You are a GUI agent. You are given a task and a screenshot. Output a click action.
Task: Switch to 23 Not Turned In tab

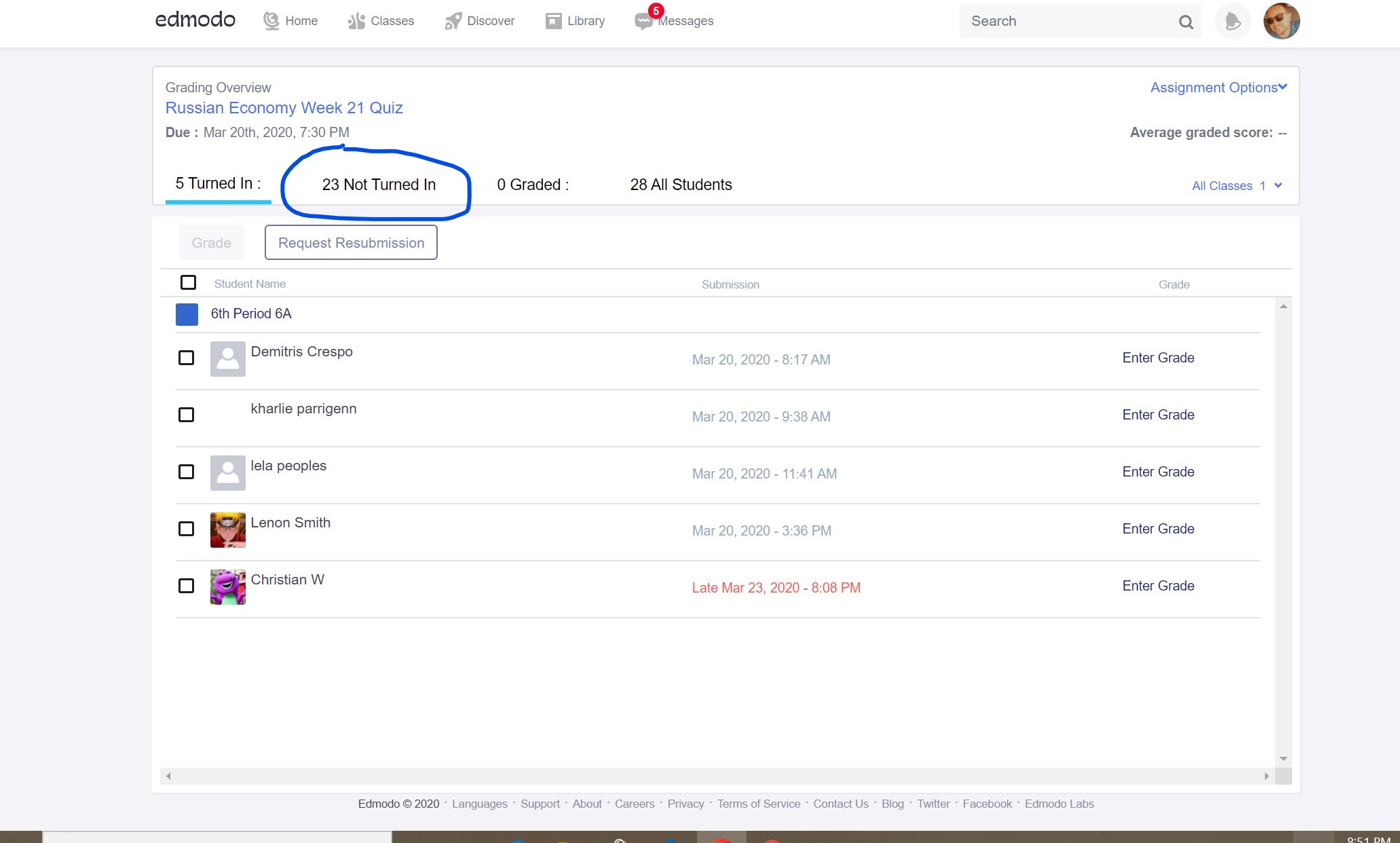pyautogui.click(x=379, y=185)
